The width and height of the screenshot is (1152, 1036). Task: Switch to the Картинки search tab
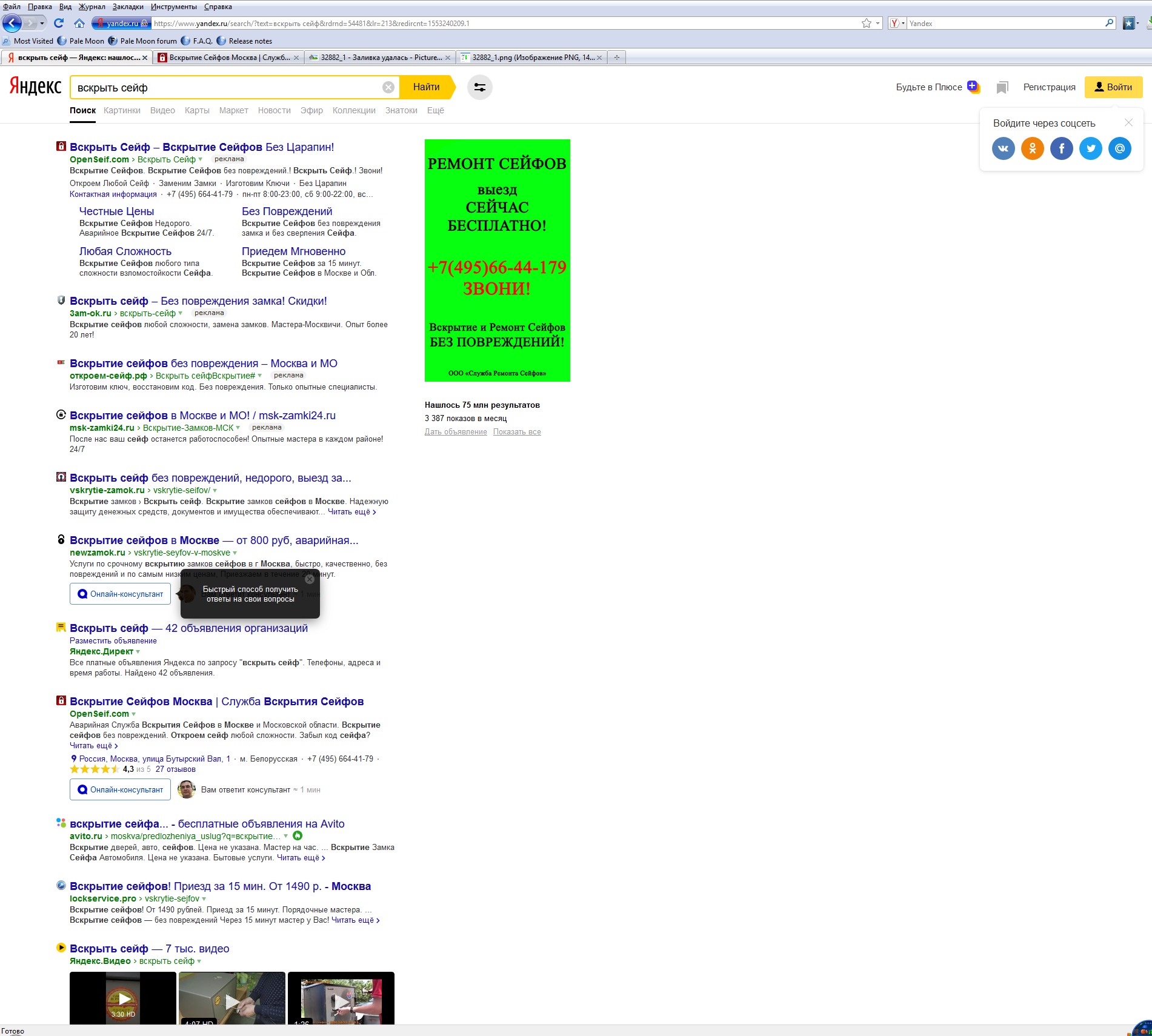(122, 110)
